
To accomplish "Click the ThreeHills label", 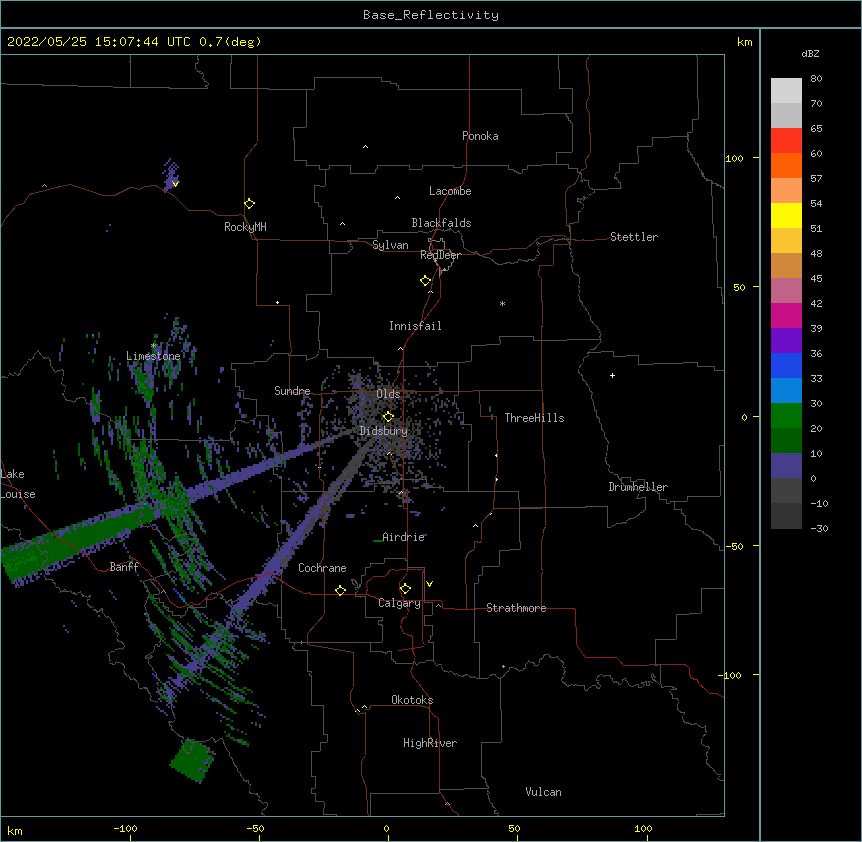I will point(534,418).
